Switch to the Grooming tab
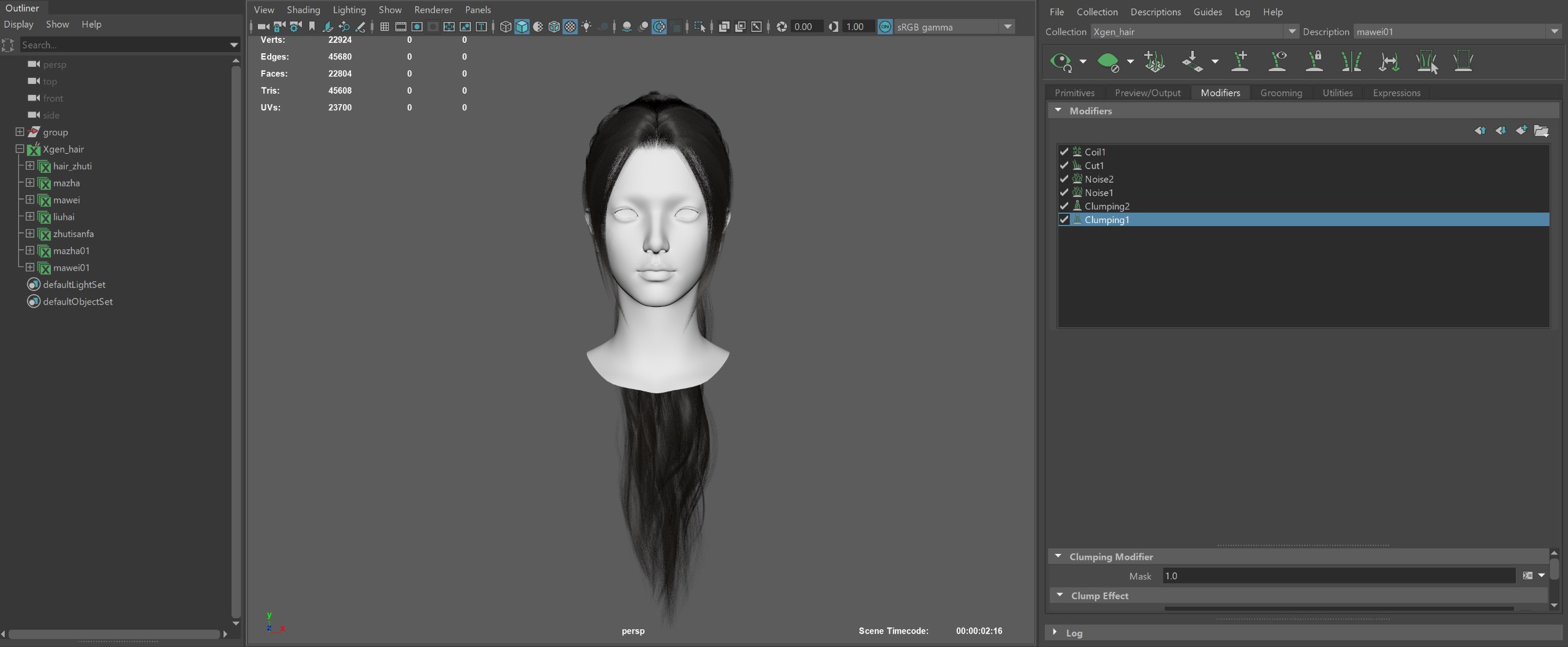1568x647 pixels. click(1281, 93)
